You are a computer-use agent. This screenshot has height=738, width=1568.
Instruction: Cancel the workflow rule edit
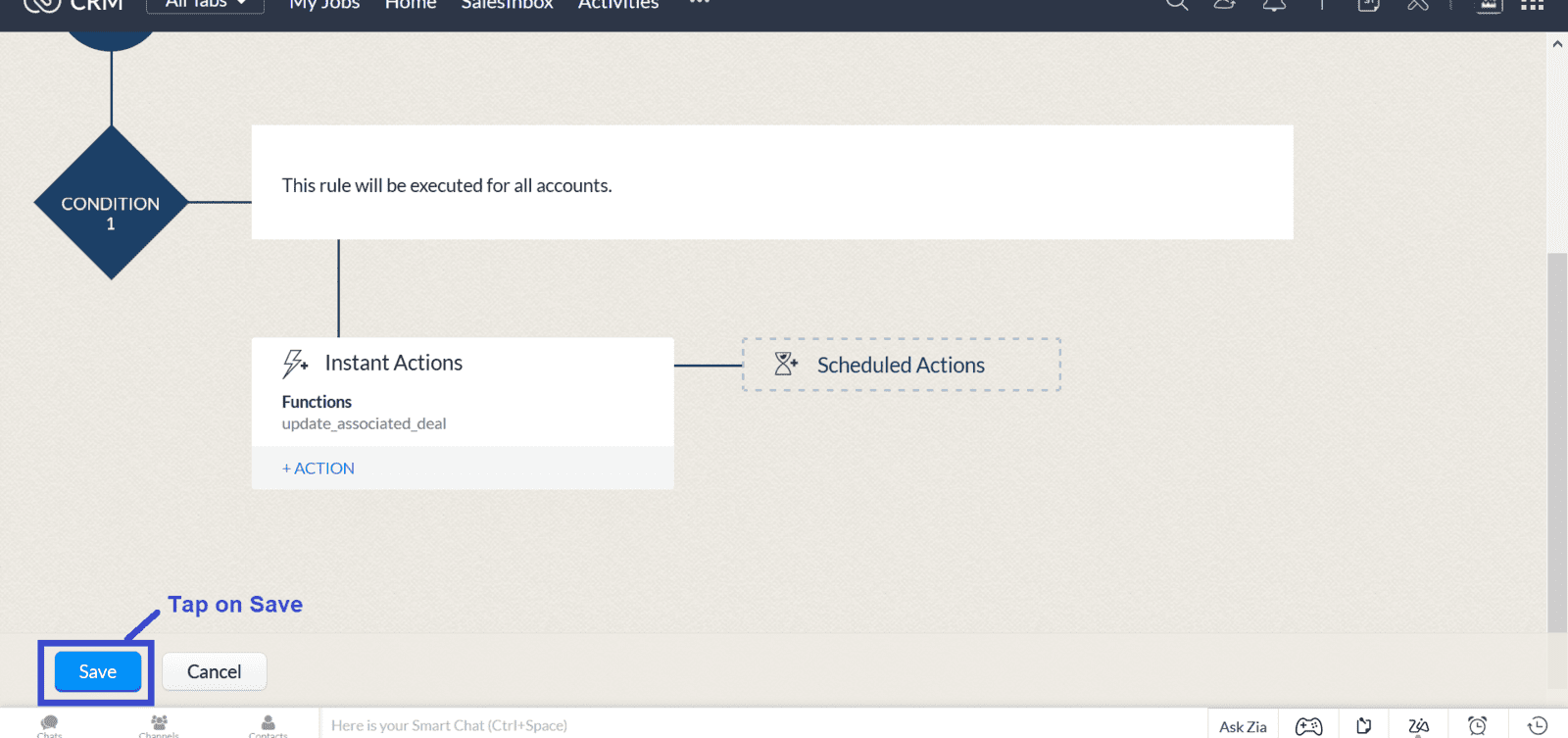coord(214,671)
